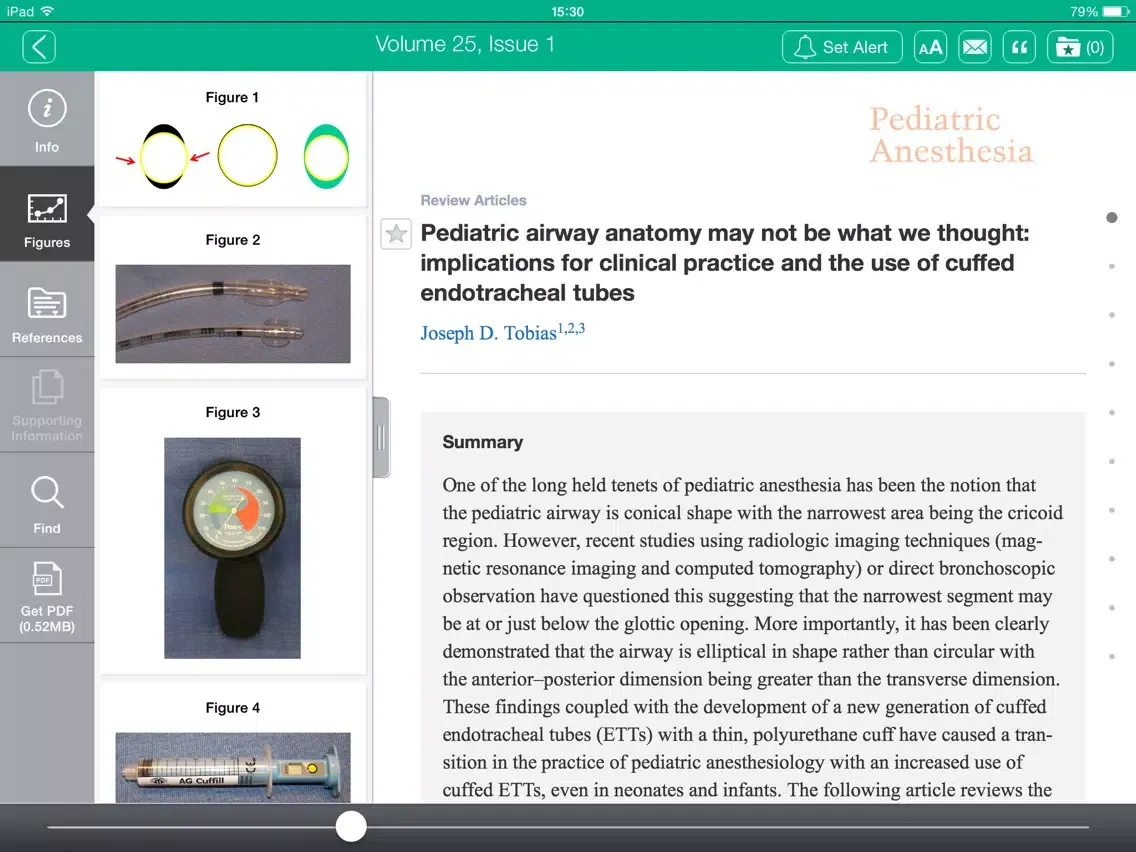Viewport: 1136px width, 852px height.
Task: Open the Info sidebar panel
Action: click(47, 120)
